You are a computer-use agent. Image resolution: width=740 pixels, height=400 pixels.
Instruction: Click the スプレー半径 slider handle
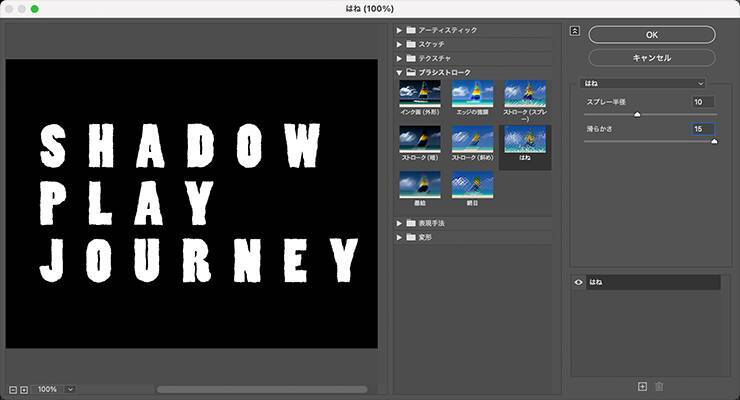[636, 115]
